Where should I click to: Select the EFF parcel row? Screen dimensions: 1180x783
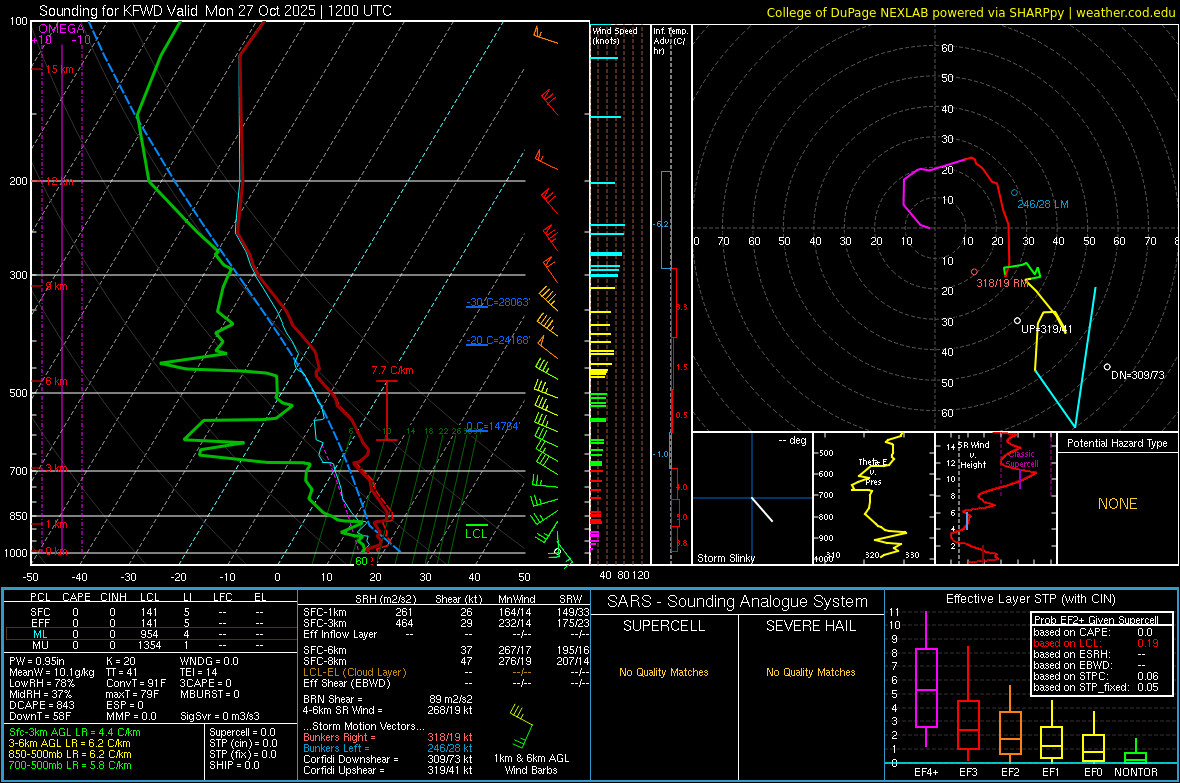click(x=150, y=623)
